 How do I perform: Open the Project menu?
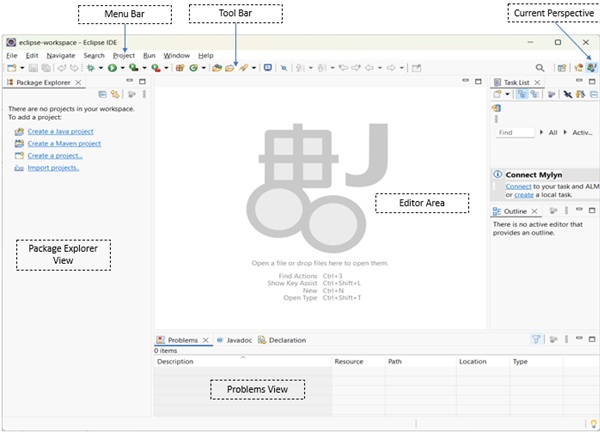click(124, 55)
